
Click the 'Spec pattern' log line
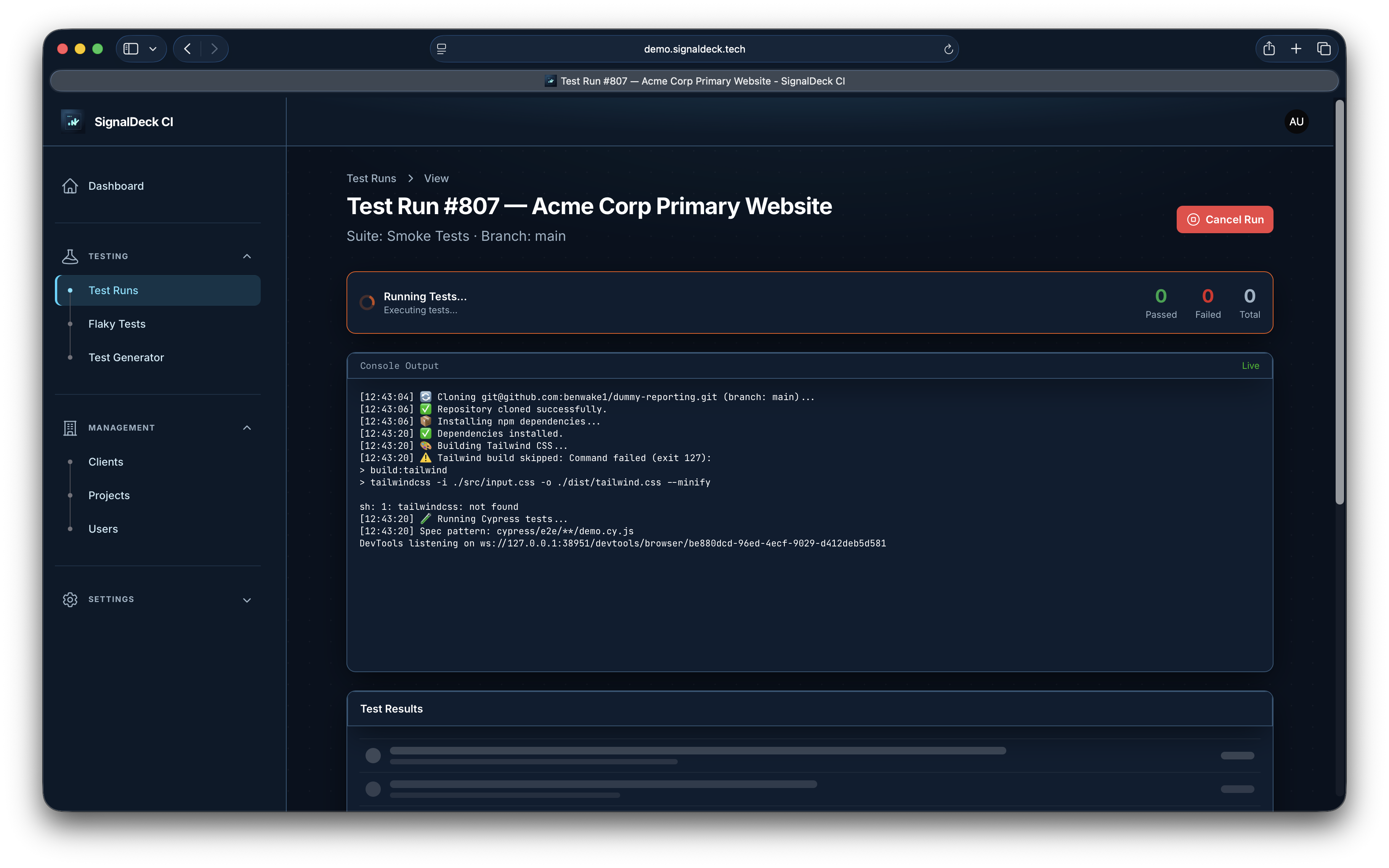[497, 531]
